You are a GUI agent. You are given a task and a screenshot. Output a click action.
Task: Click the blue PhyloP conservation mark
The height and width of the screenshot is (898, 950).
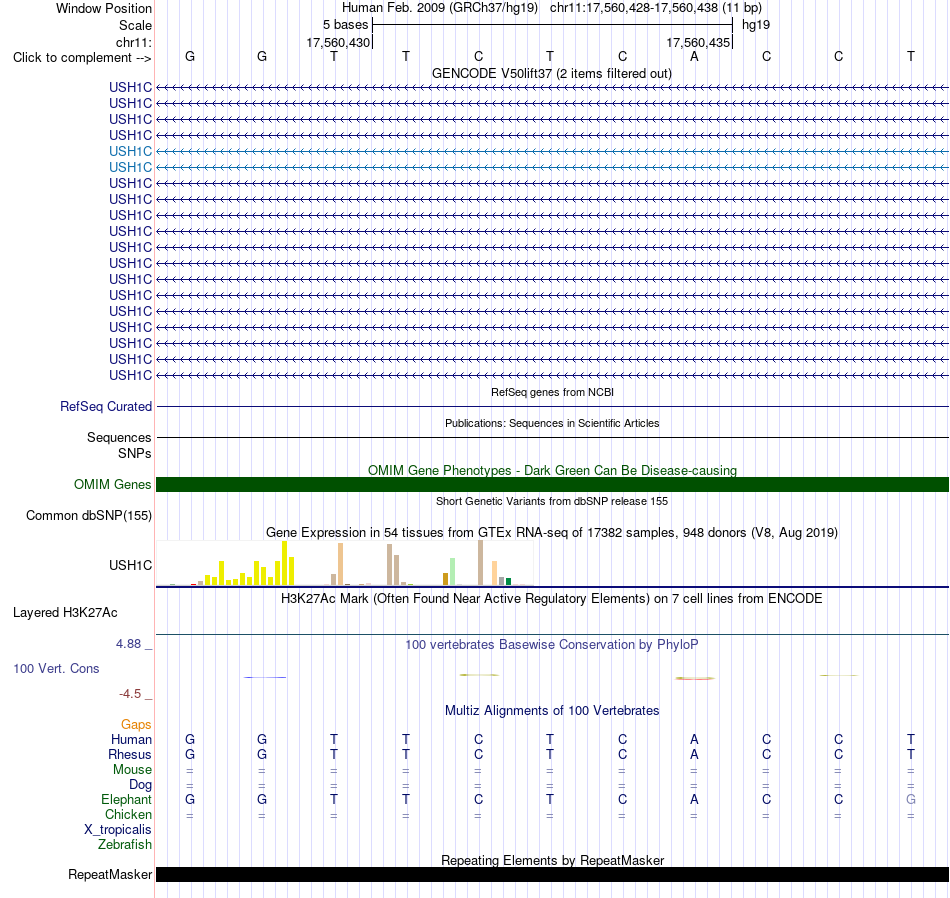[x=265, y=677]
